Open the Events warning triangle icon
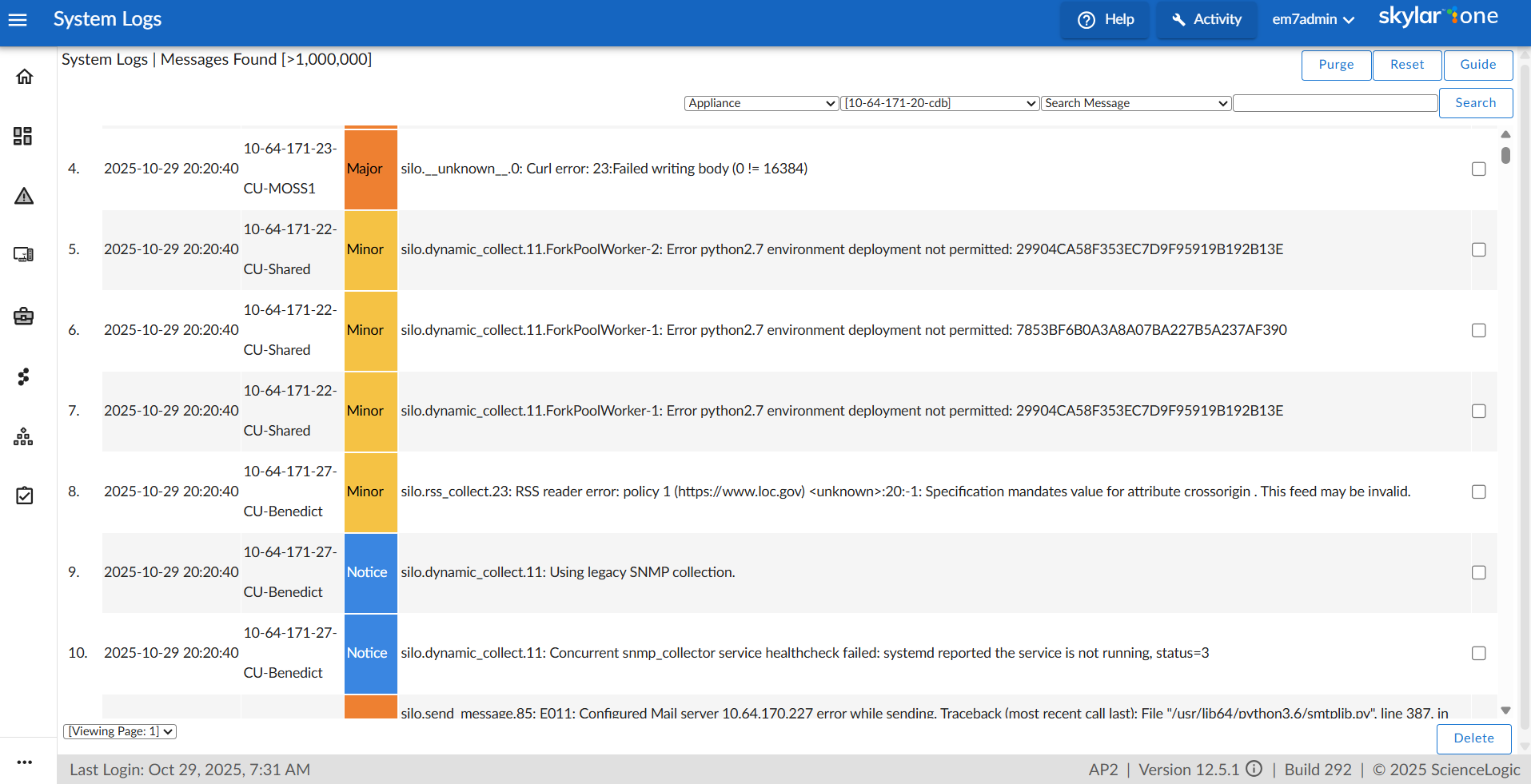The height and width of the screenshot is (784, 1531). (x=24, y=197)
